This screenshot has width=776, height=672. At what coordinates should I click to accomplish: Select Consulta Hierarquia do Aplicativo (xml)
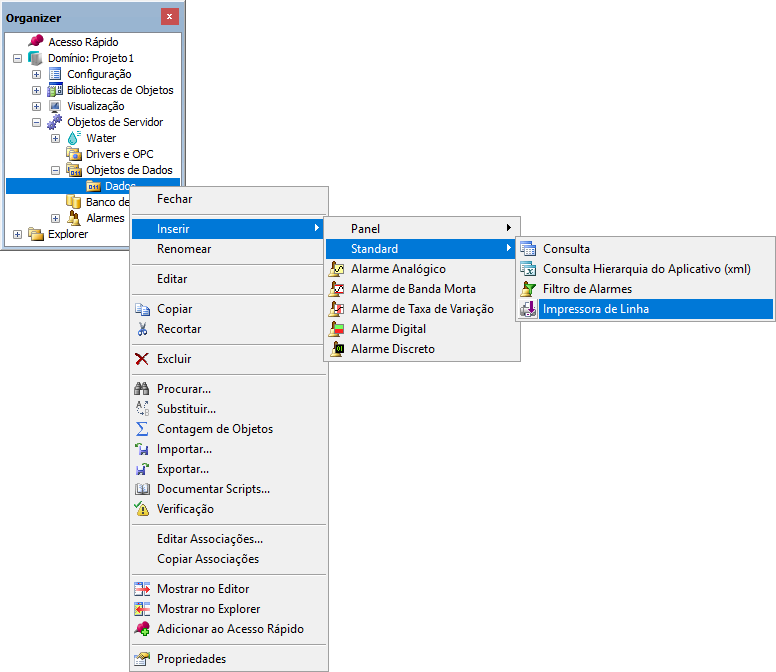pyautogui.click(x=646, y=269)
